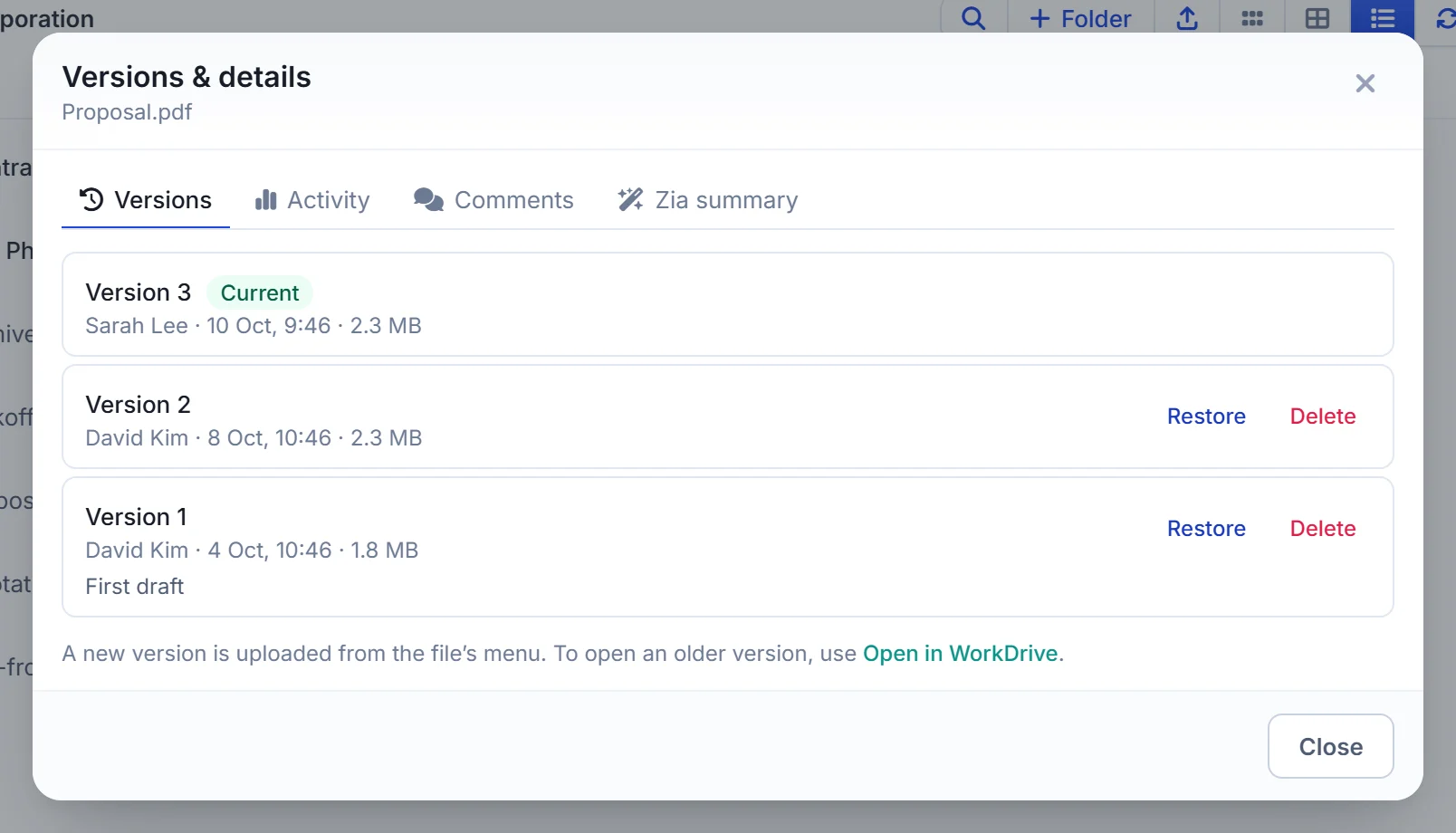Screen dimensions: 1456x833
Task: Click the Version 1 heading
Action: pyautogui.click(x=137, y=517)
